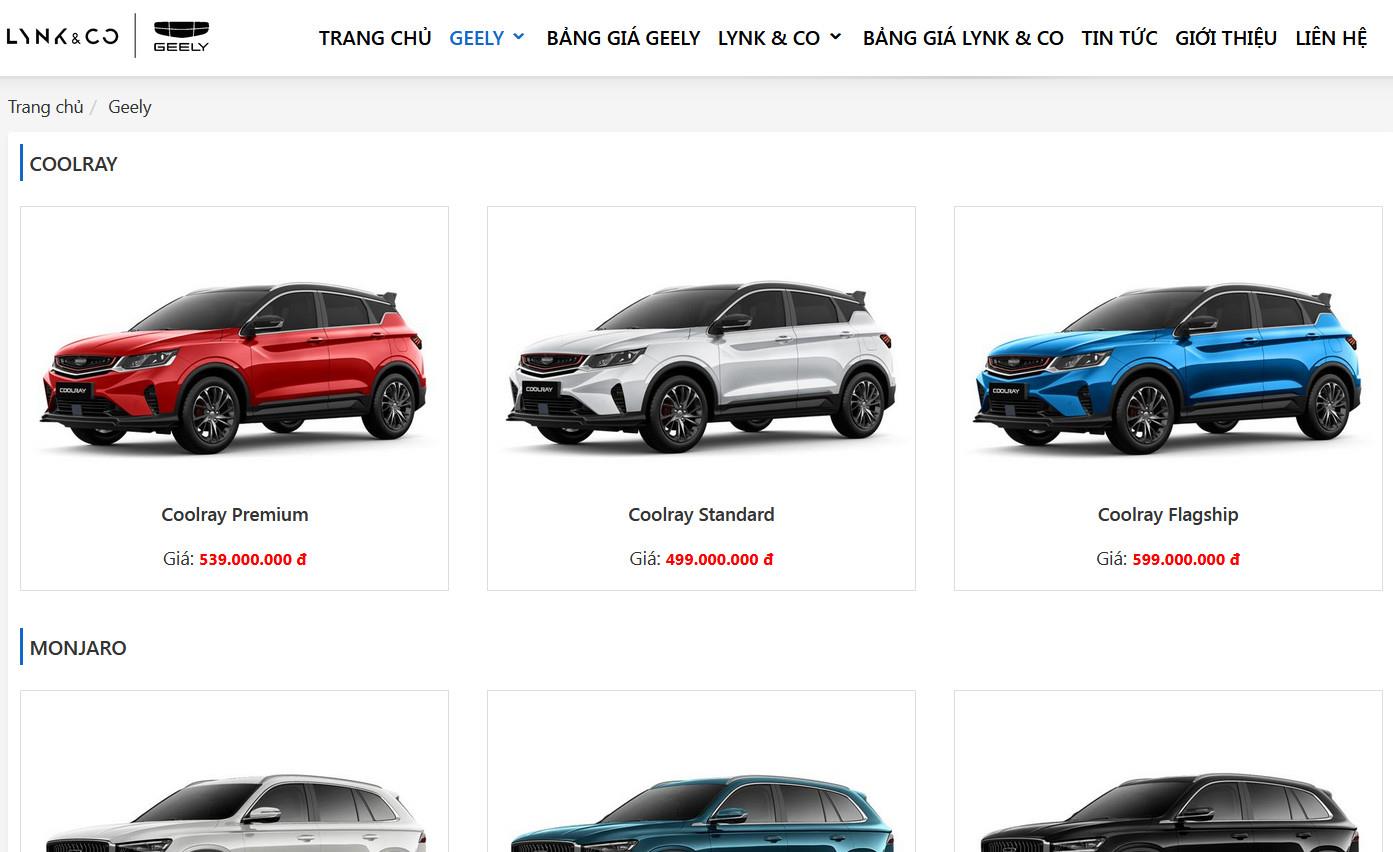
Task: Click the Coolray Standard title link
Action: [701, 515]
